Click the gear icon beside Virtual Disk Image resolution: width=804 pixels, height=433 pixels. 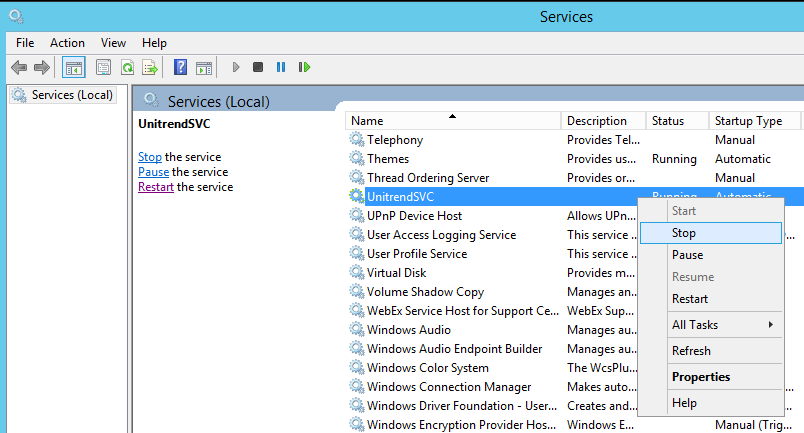(x=357, y=272)
